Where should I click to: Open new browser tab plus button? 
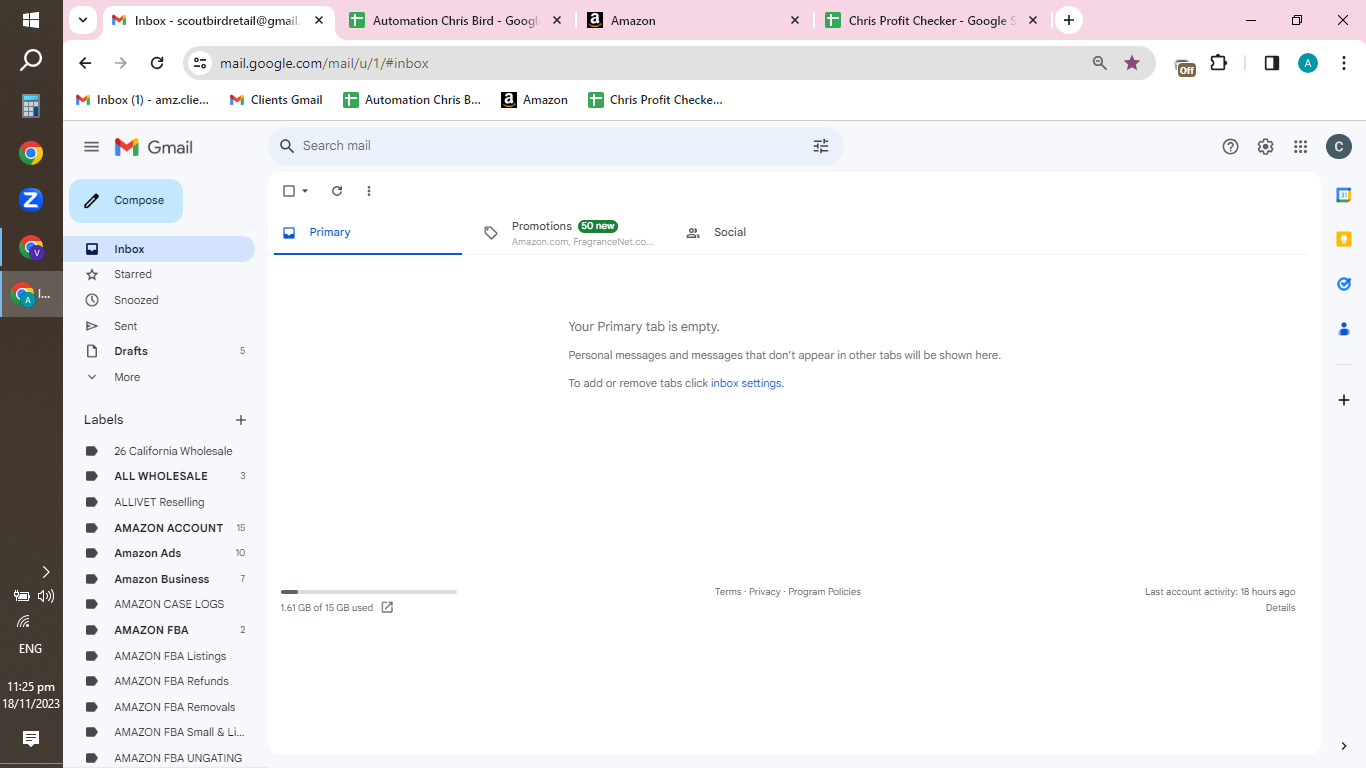(1069, 20)
